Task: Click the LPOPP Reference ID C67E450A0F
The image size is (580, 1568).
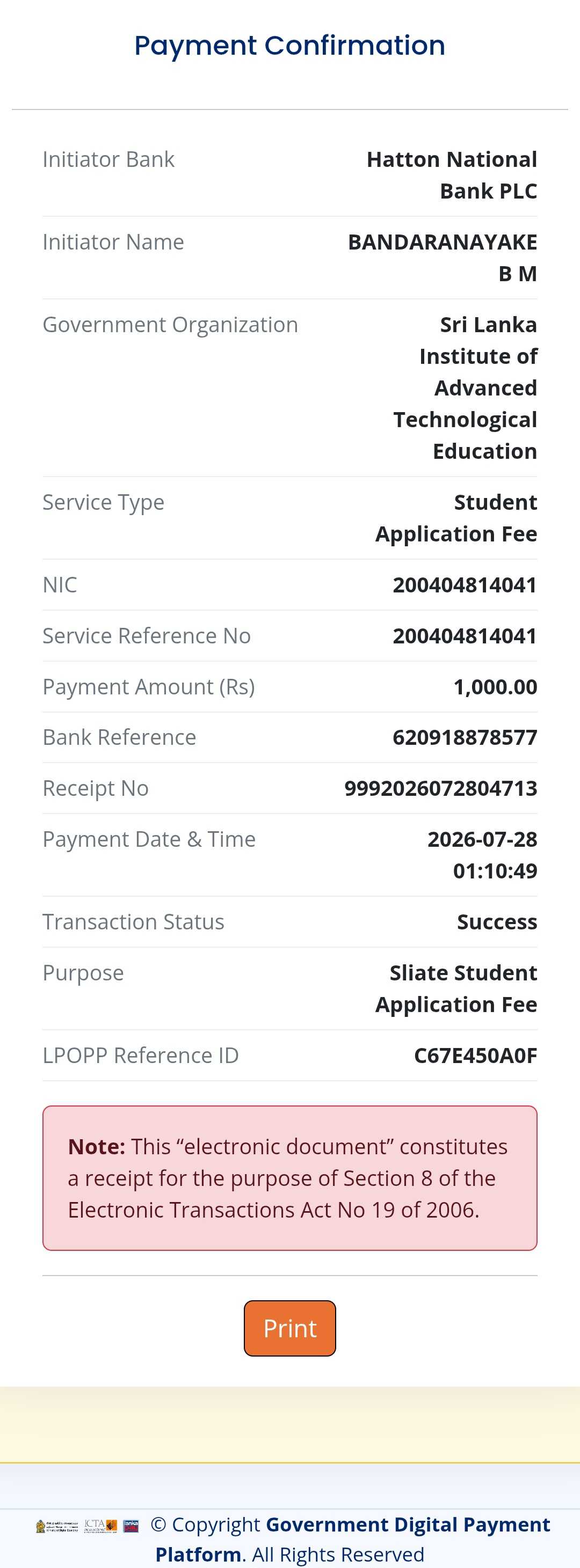Action: 475,1056
